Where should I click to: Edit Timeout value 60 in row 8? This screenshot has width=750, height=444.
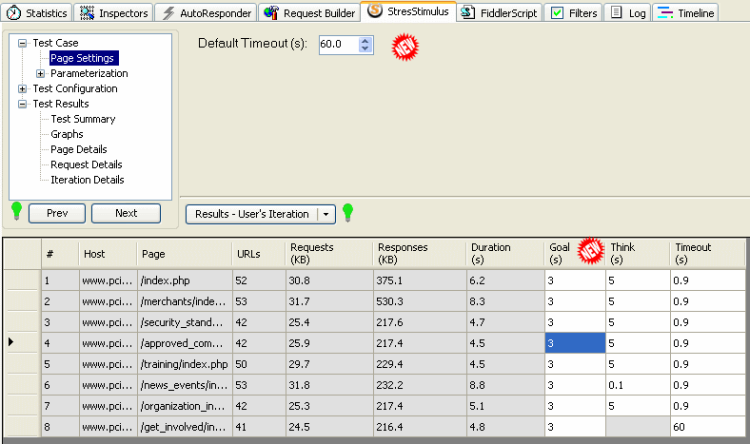pyautogui.click(x=708, y=427)
